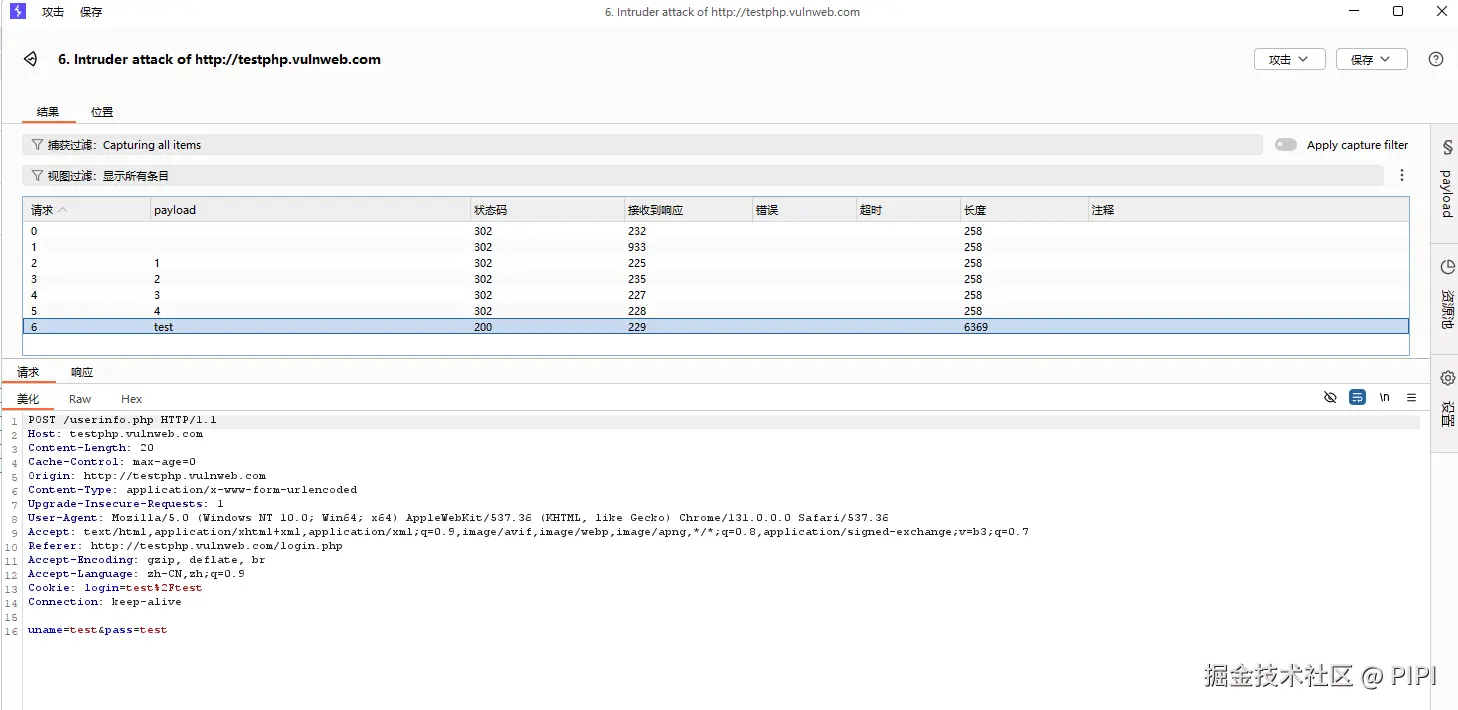Click the Burp Suite lightning logo icon
1458x710 pixels.
pos(17,11)
